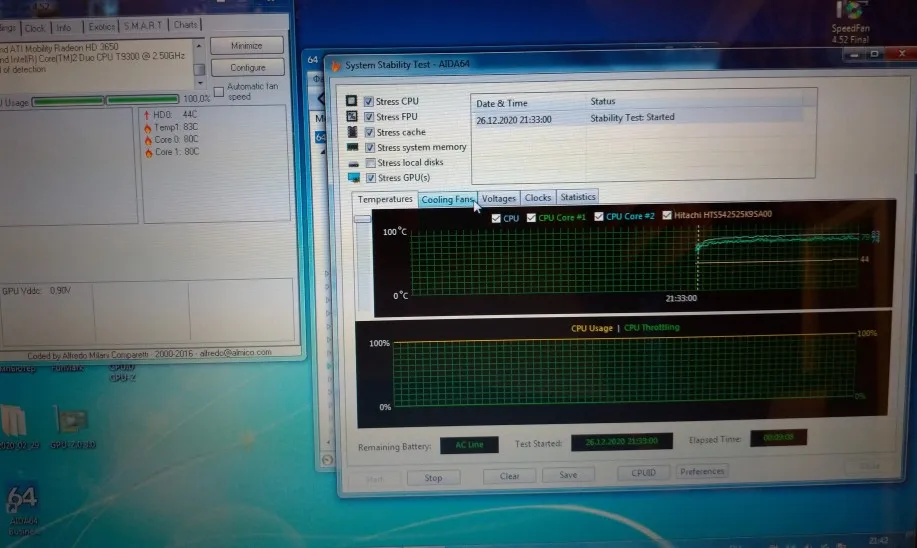Enable Automatic fan speed in SpeedFan
917x548 pixels.
pos(219,92)
